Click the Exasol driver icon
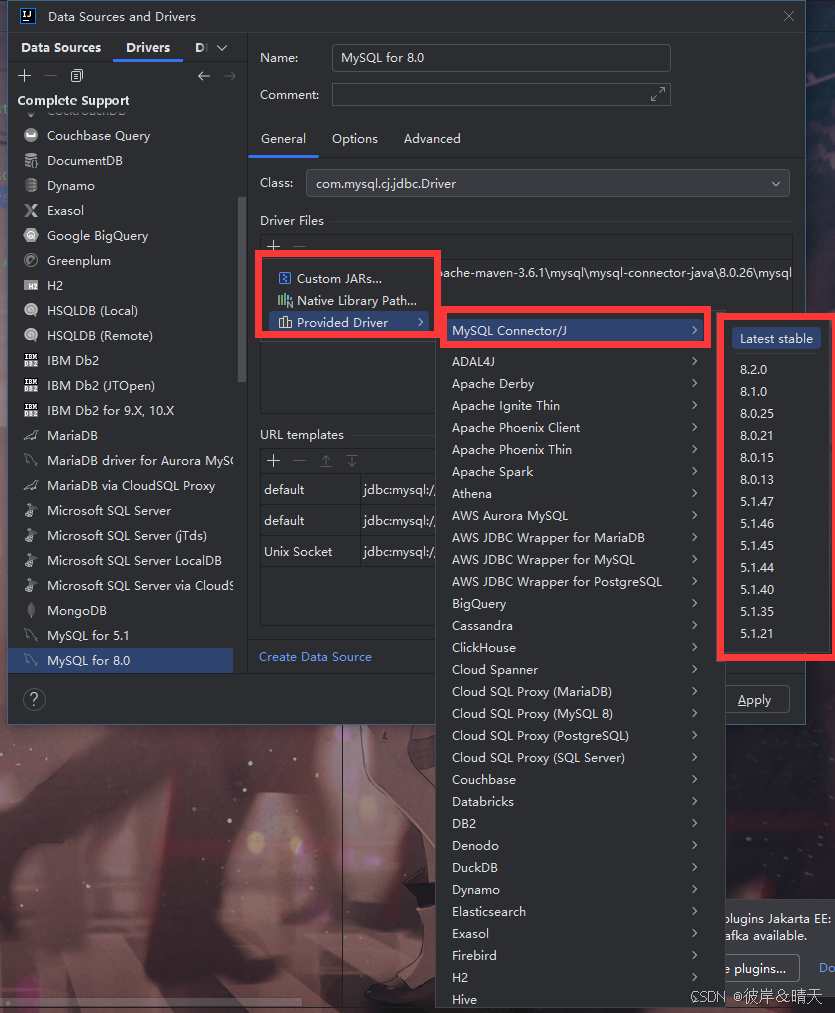 pos(30,211)
